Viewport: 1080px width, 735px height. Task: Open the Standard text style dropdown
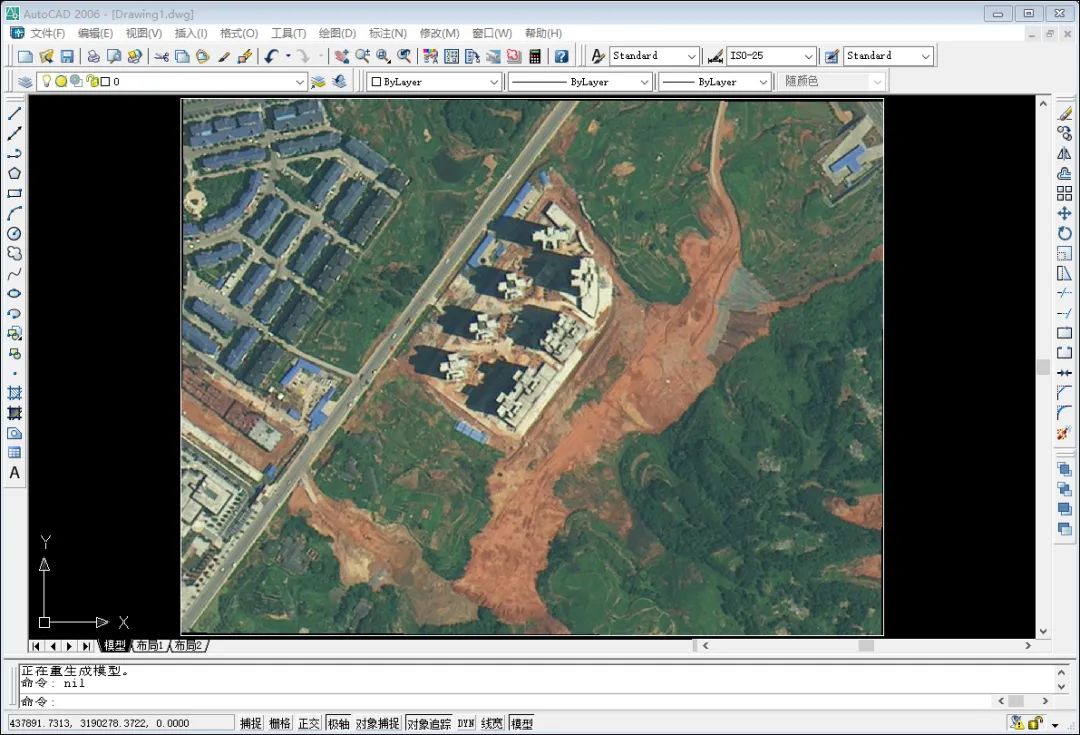click(692, 56)
